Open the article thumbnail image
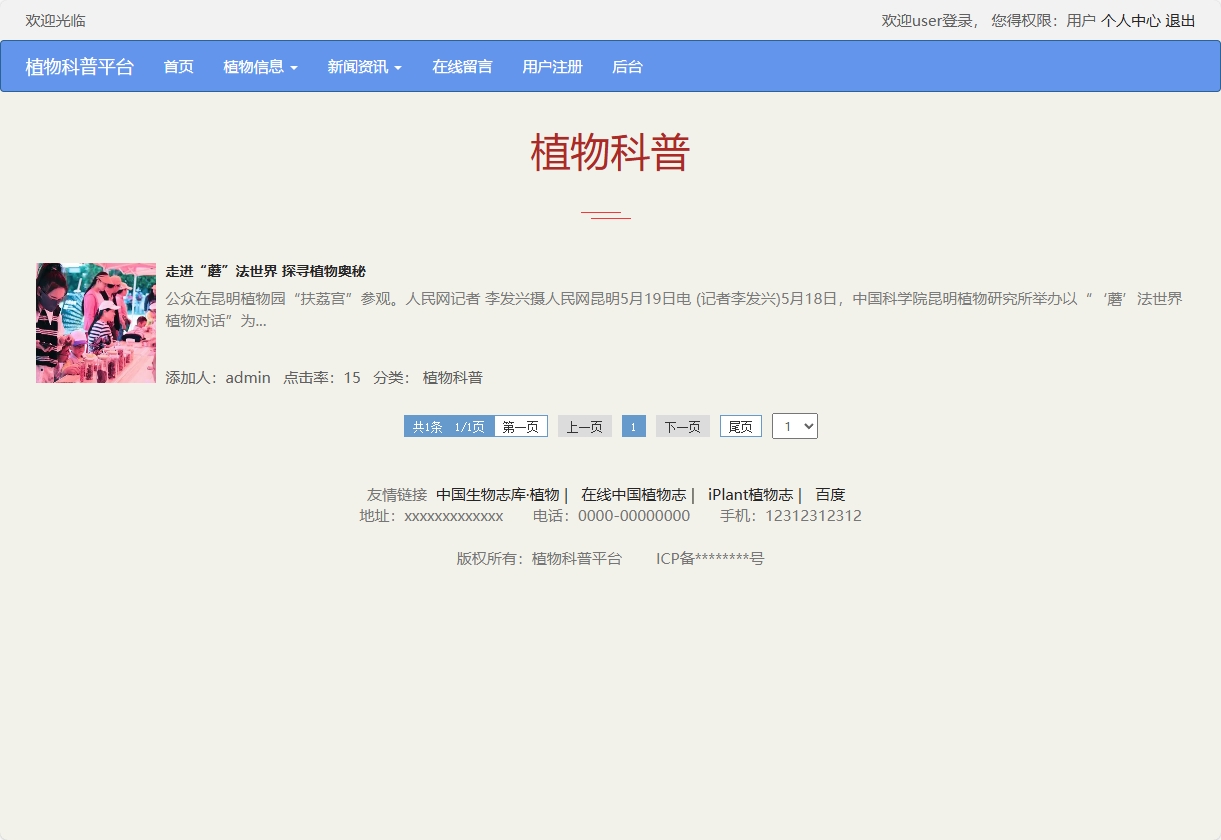Viewport: 1221px width, 840px height. tap(96, 323)
